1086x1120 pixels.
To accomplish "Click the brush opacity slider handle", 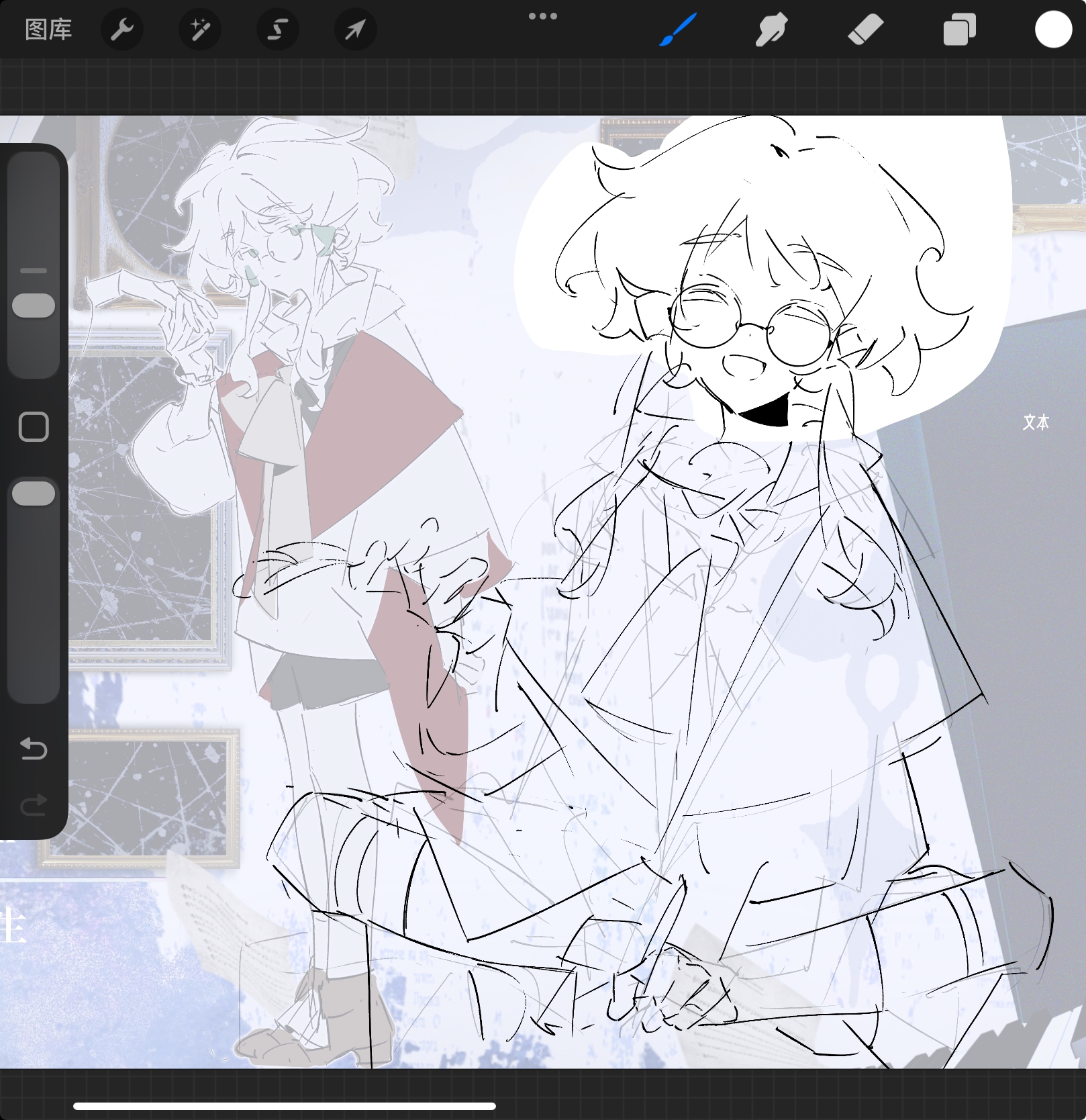I will tap(34, 494).
